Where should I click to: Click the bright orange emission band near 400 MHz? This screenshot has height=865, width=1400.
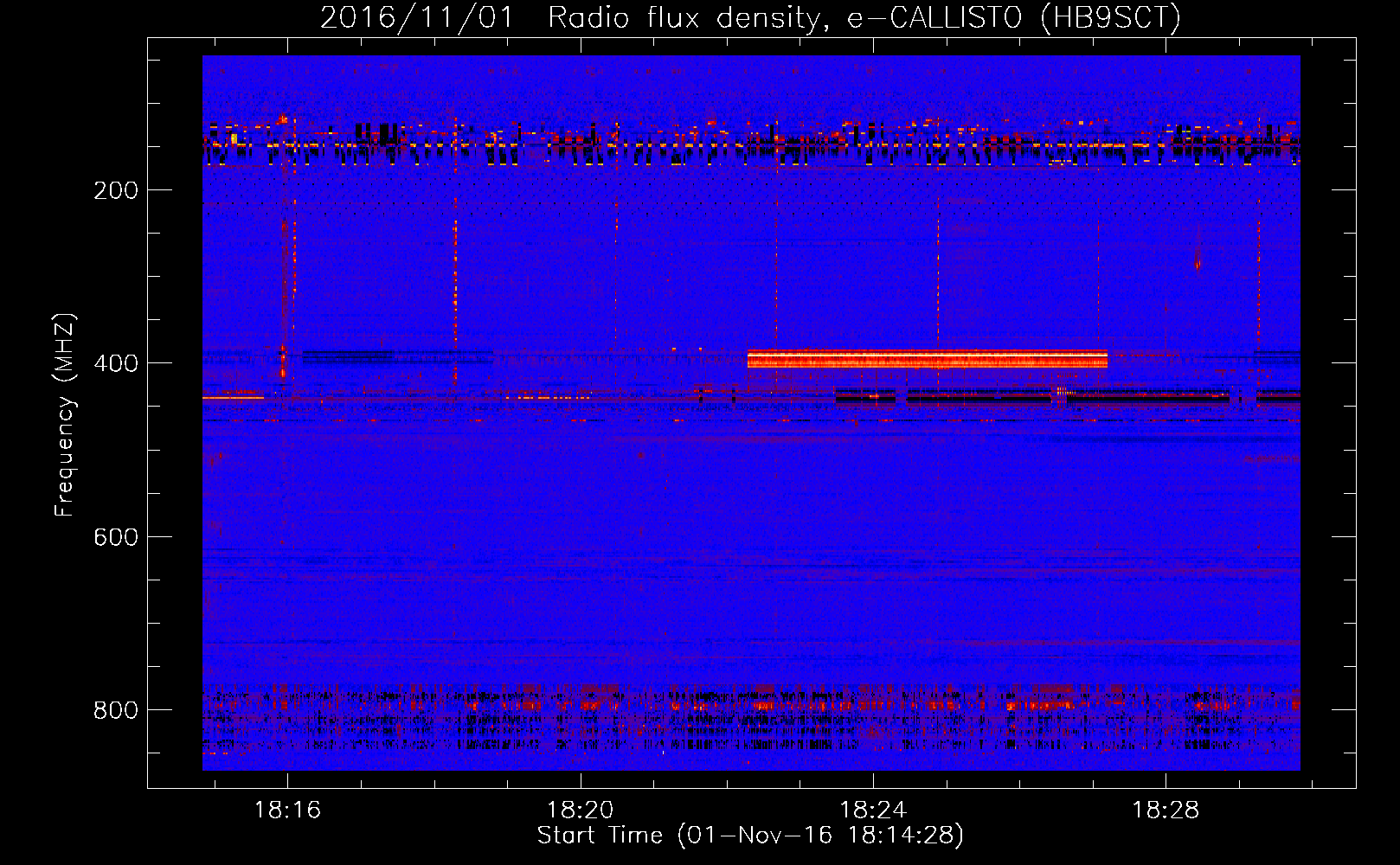coord(928,358)
